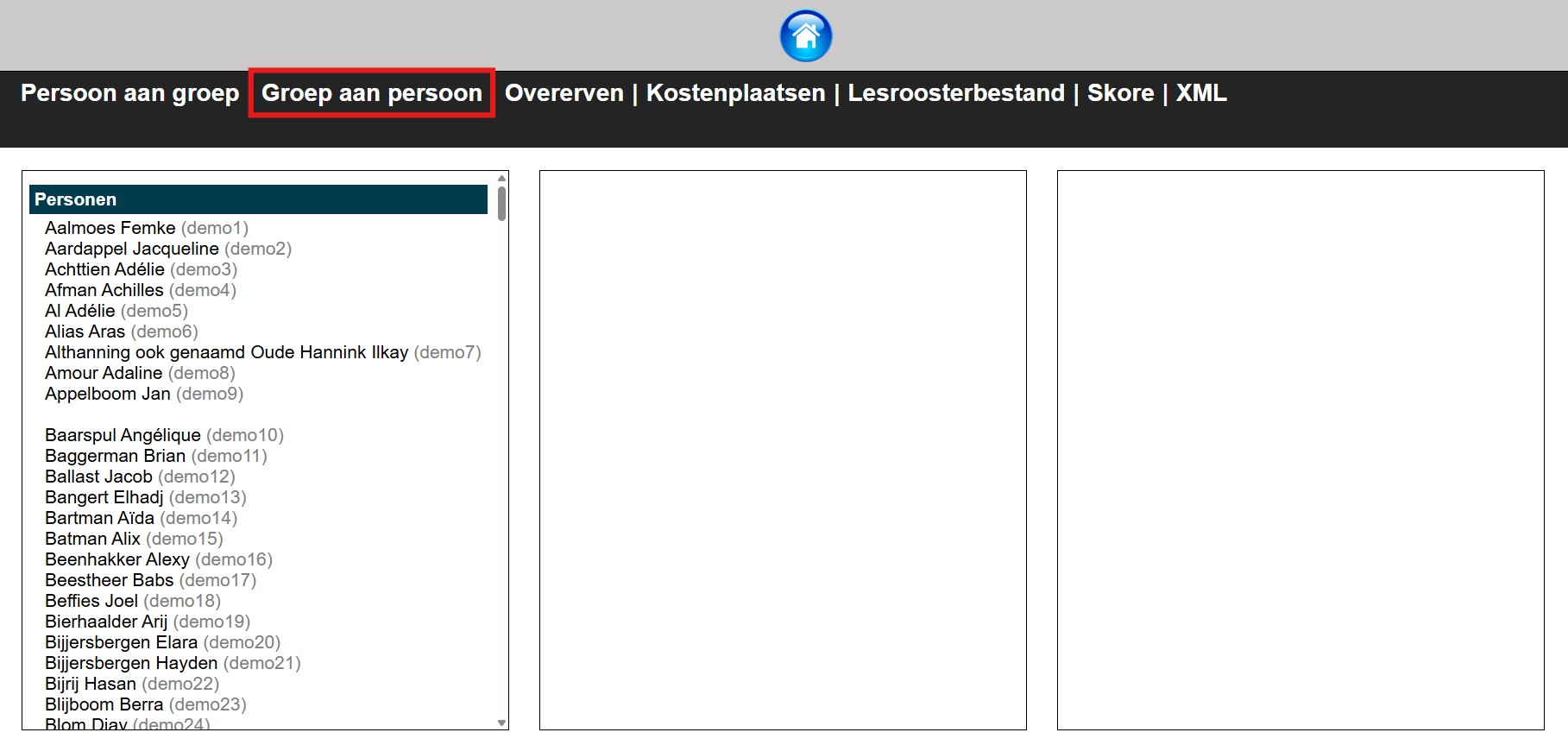Open Lesroosterbestand page
The height and width of the screenshot is (745, 1568).
point(955,93)
